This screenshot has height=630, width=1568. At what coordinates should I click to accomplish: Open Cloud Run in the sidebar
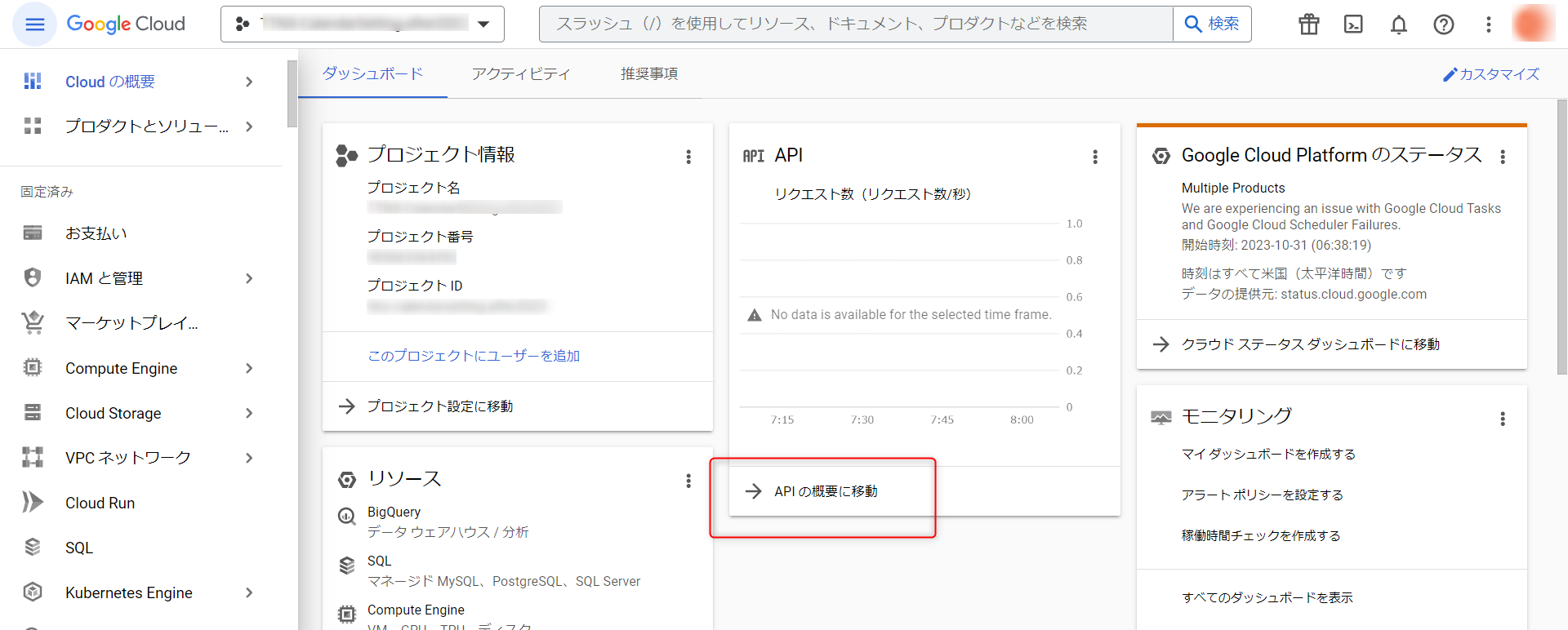point(100,503)
